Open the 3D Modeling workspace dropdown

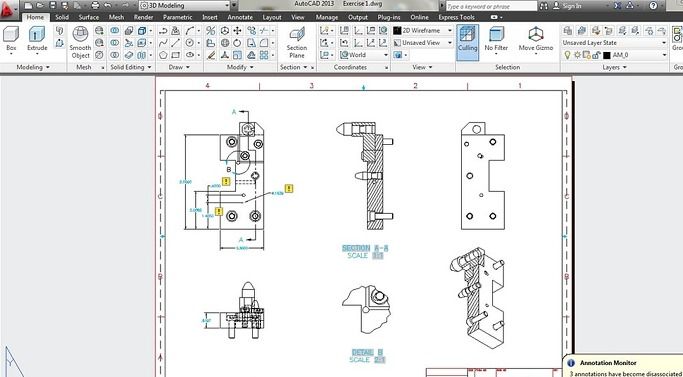tap(184, 6)
